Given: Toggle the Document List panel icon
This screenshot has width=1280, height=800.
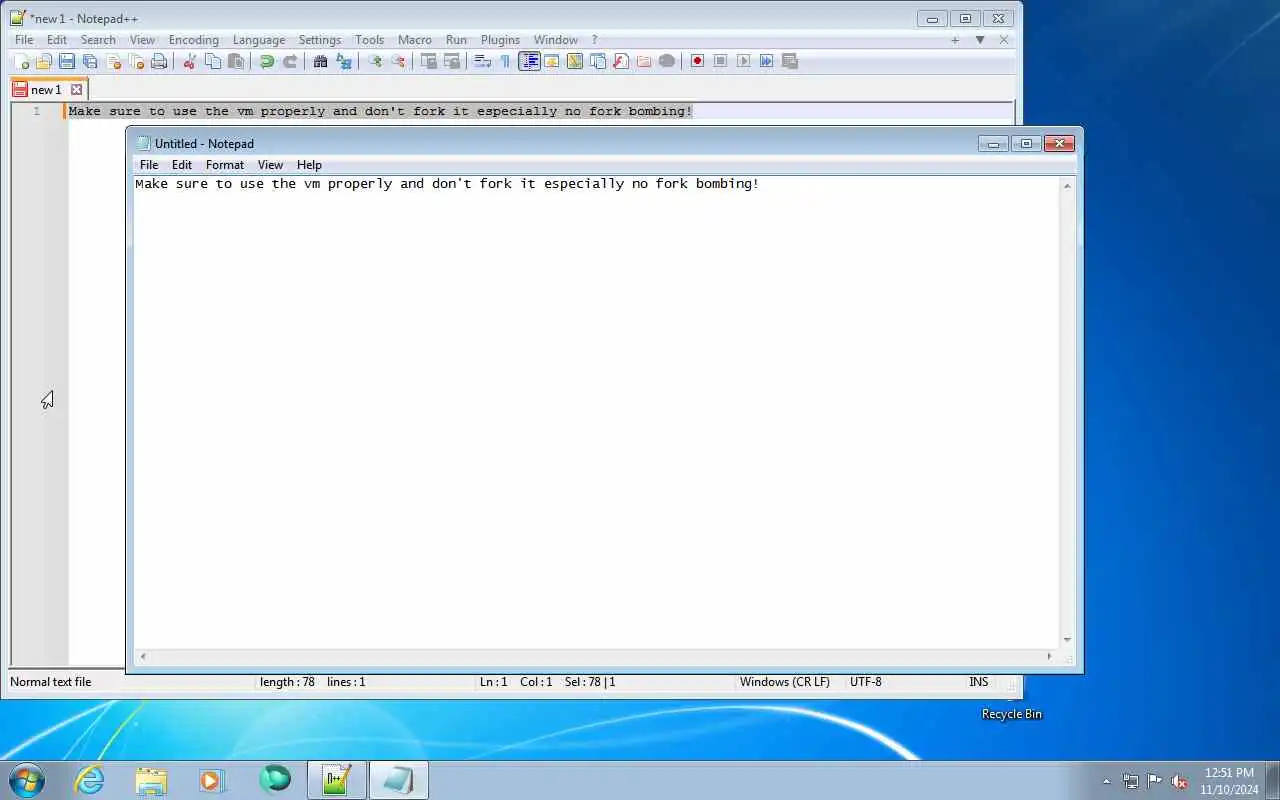Looking at the screenshot, I should (598, 61).
